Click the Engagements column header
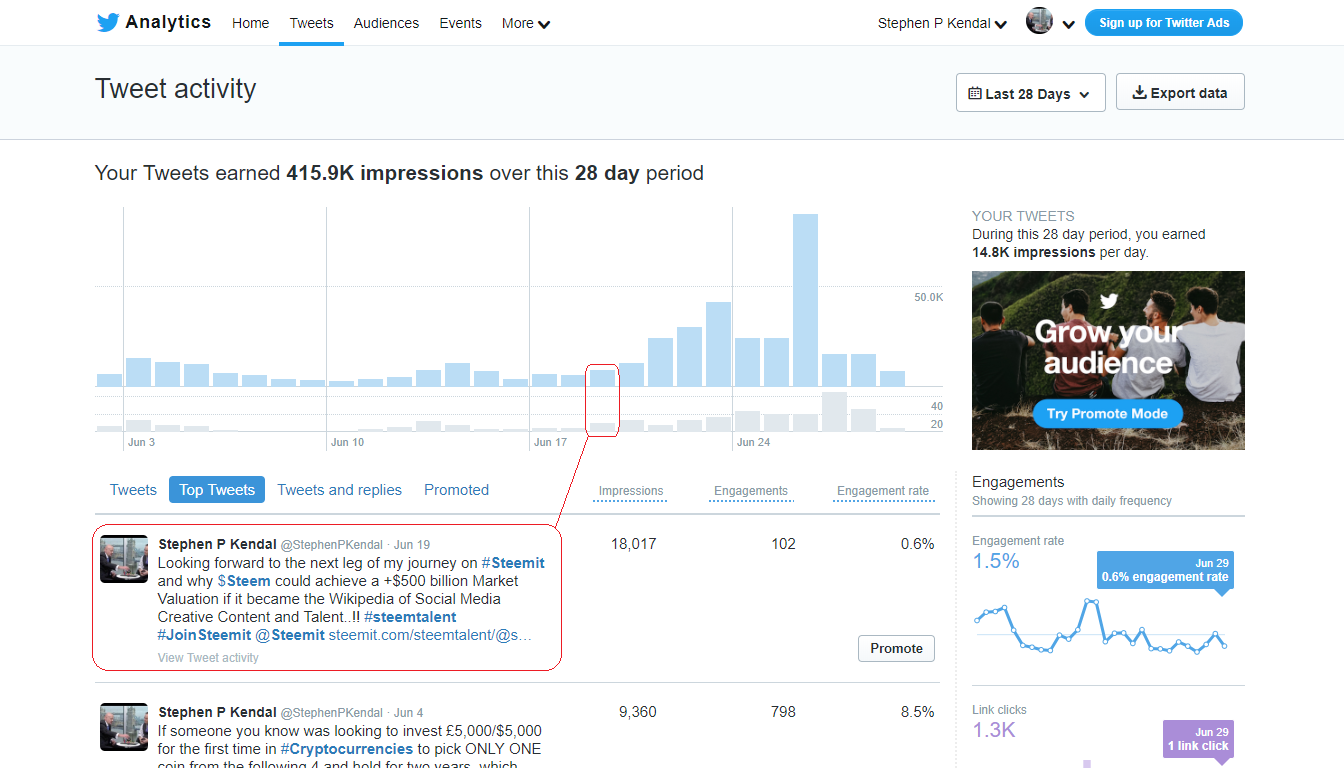This screenshot has width=1344, height=770. (751, 491)
